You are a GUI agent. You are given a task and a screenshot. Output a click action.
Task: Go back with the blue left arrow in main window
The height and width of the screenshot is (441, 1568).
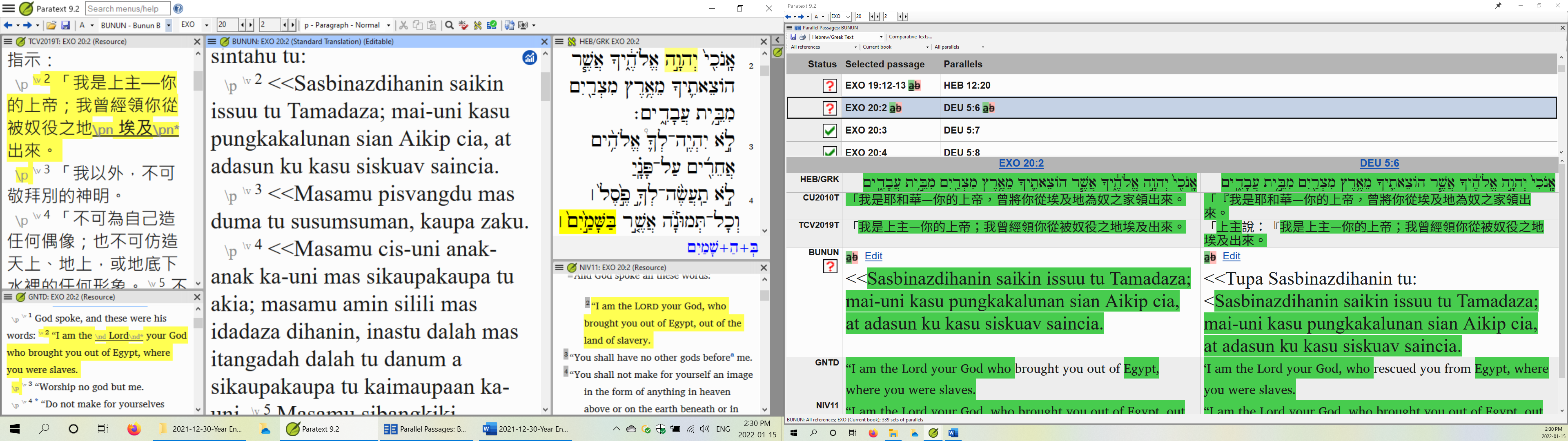[x=8, y=25]
